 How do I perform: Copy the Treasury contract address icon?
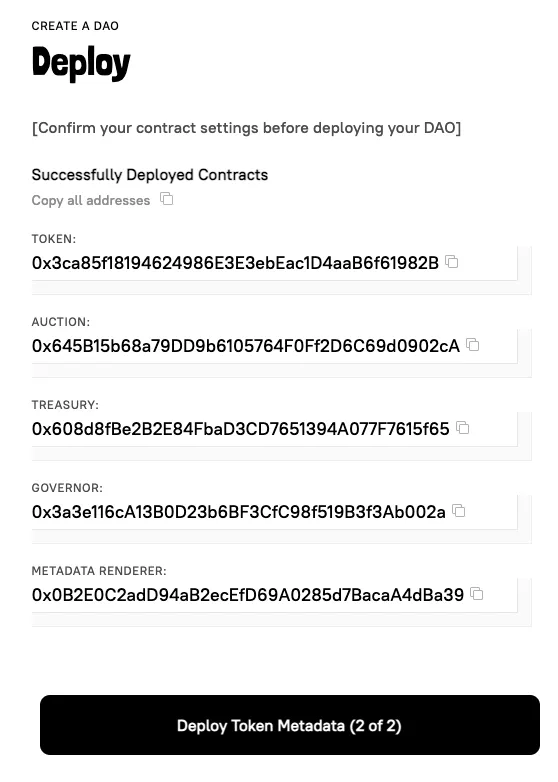463,427
